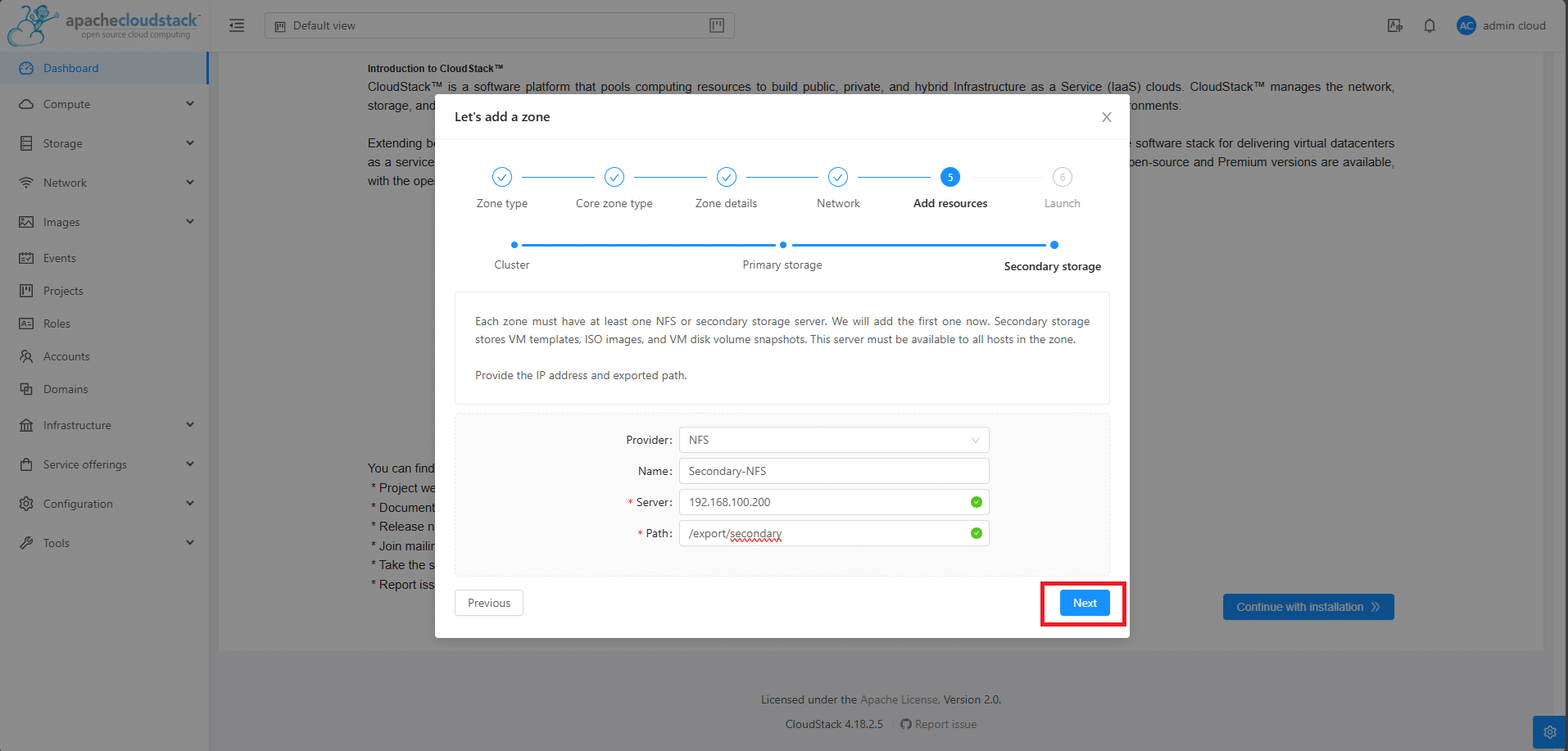1568x751 pixels.
Task: Collapse the sidebar menu toggle icon
Action: coord(237,25)
